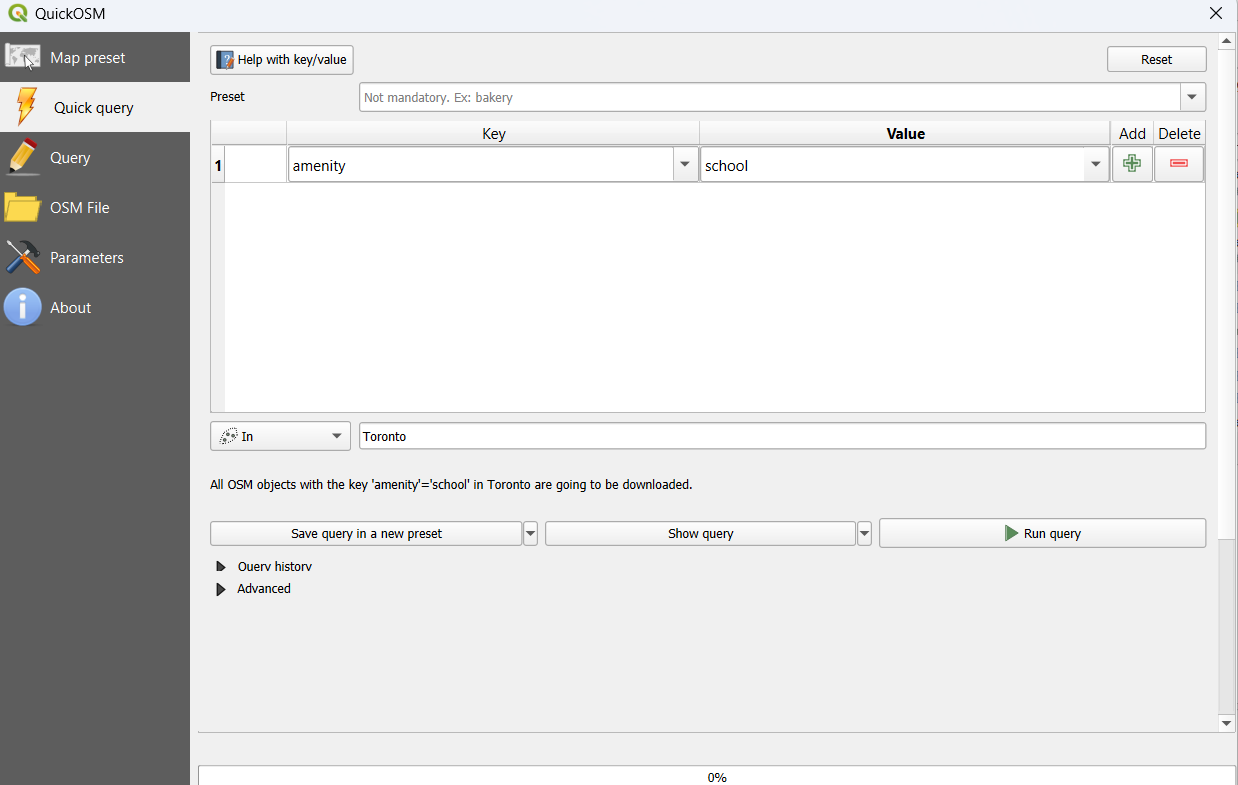The height and width of the screenshot is (785, 1238).
Task: Expand the school Value dropdown
Action: (1096, 165)
